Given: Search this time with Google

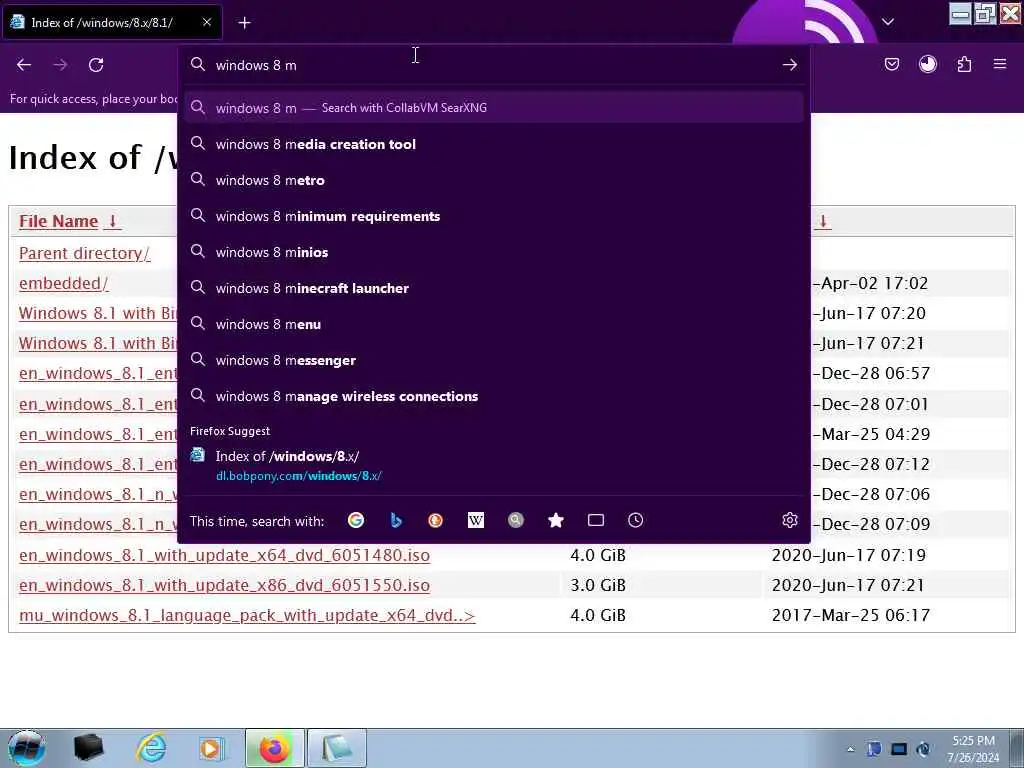Looking at the screenshot, I should pos(356,520).
